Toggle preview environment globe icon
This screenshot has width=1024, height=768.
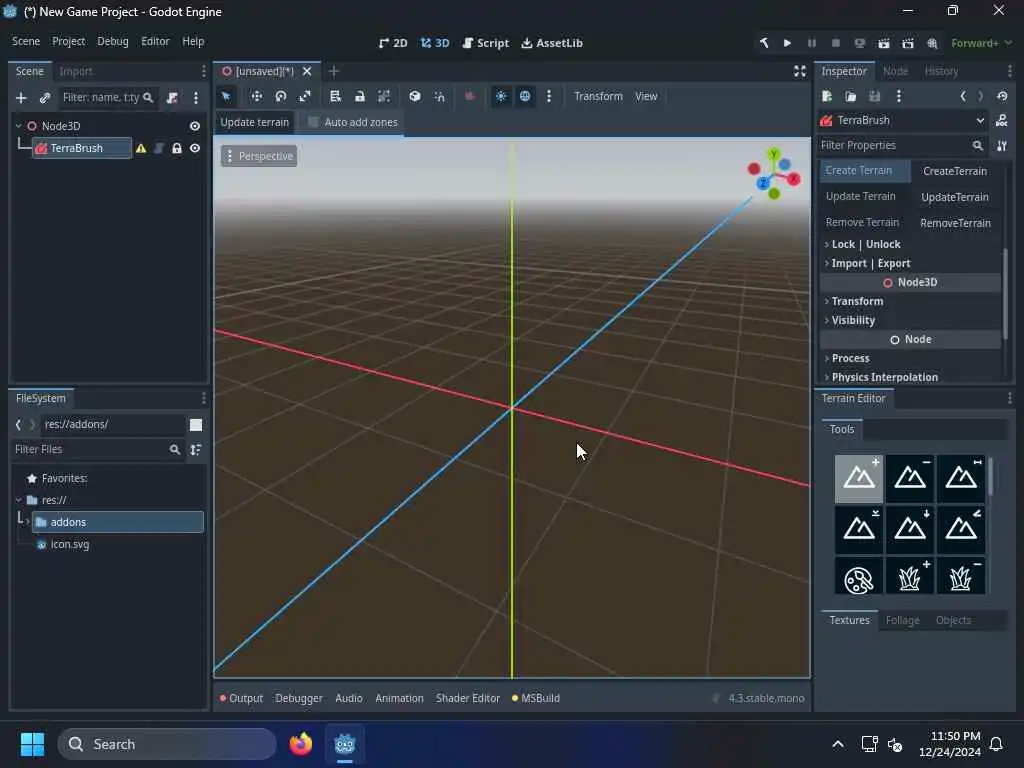point(525,97)
